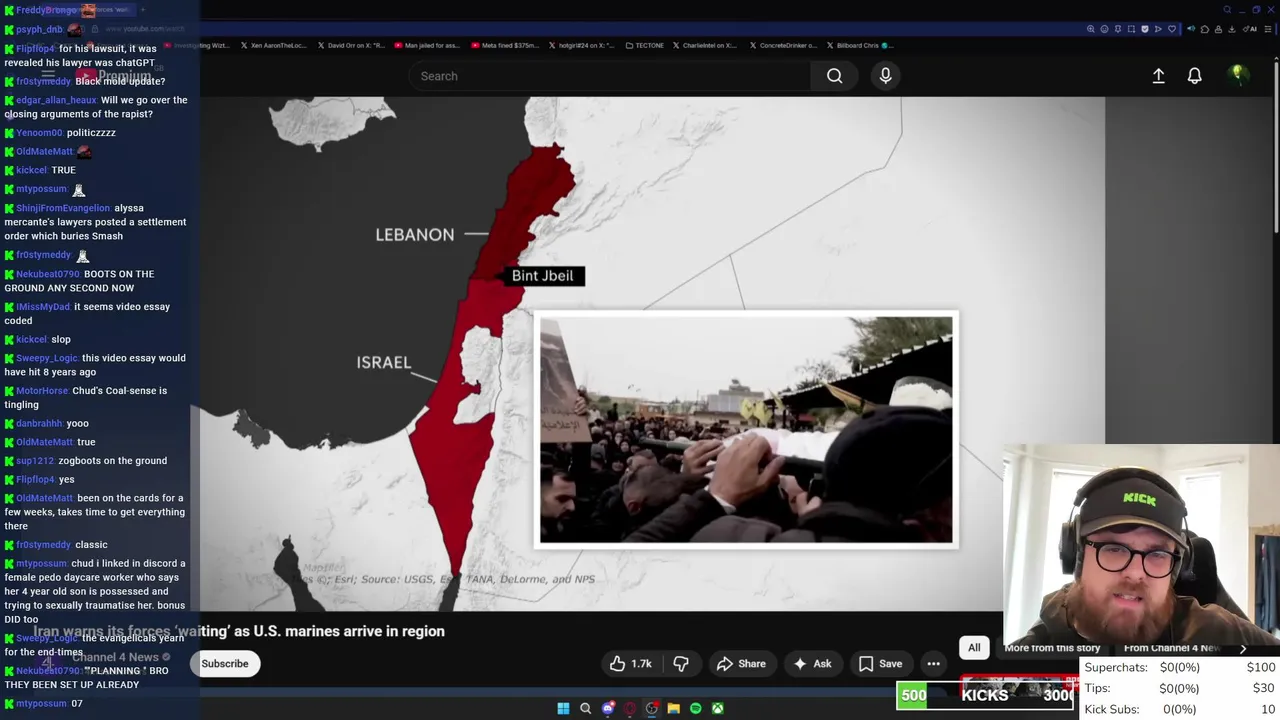The image size is (1280, 720).
Task: Open the TECTONE bookmarks folder
Action: click(644, 45)
